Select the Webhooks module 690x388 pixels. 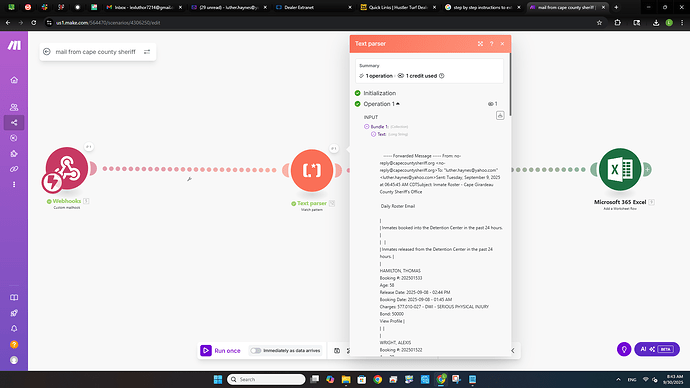pos(67,168)
